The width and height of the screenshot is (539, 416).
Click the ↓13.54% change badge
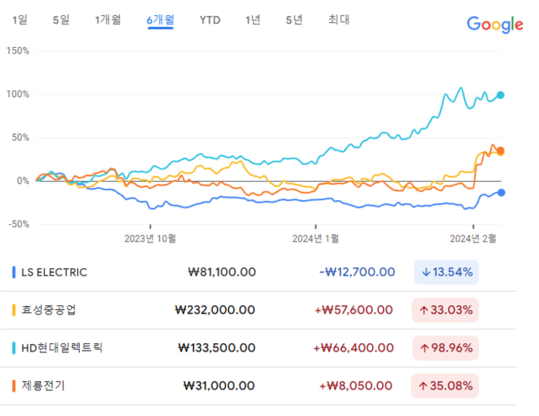pyautogui.click(x=446, y=272)
